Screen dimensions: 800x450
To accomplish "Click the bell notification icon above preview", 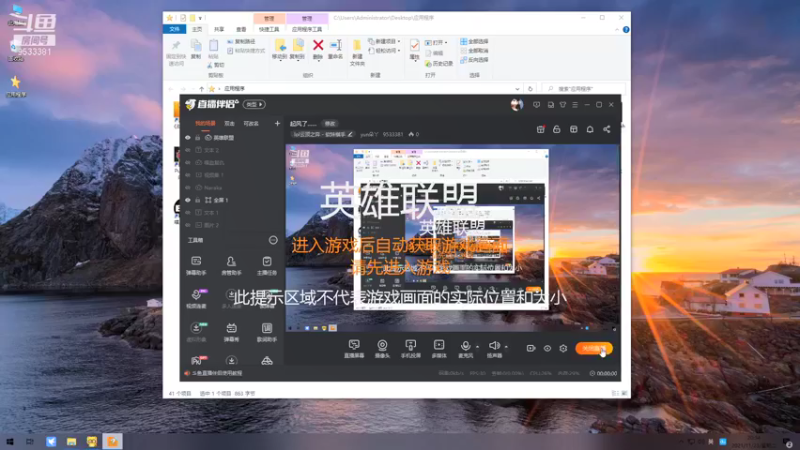I will pyautogui.click(x=590, y=130).
